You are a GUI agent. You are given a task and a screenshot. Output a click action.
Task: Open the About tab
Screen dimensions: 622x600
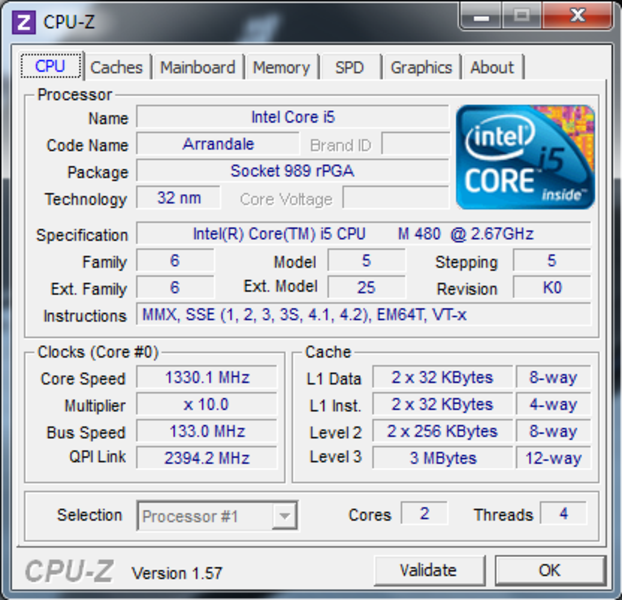(492, 67)
